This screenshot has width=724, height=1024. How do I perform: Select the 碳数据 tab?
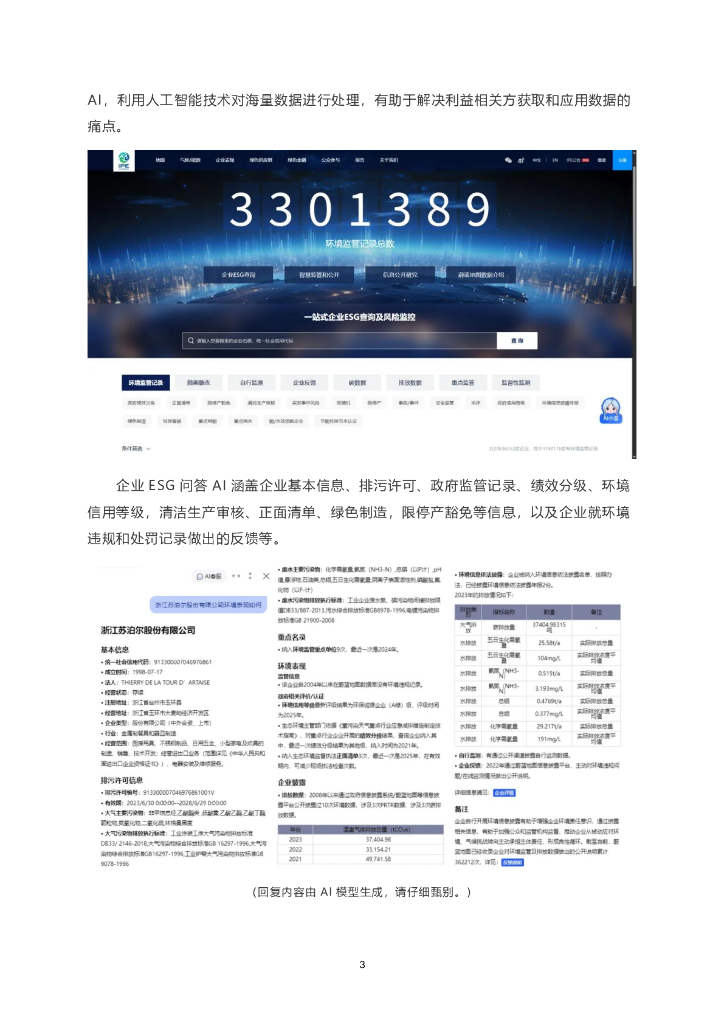(x=357, y=383)
